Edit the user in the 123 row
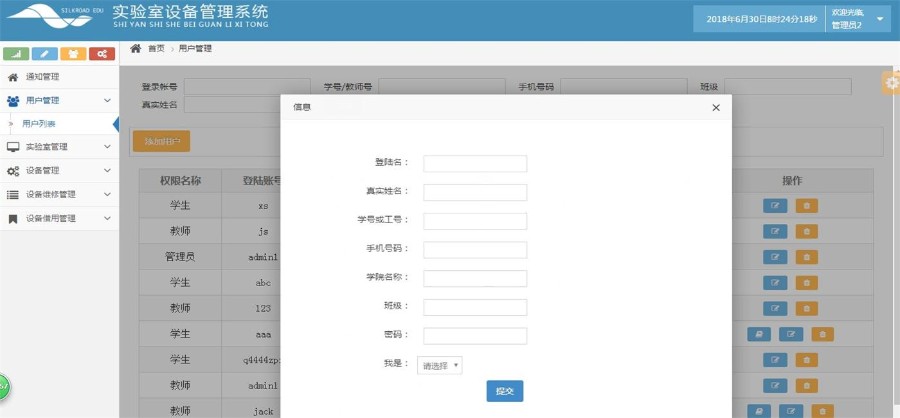This screenshot has width=900, height=418. click(x=775, y=308)
